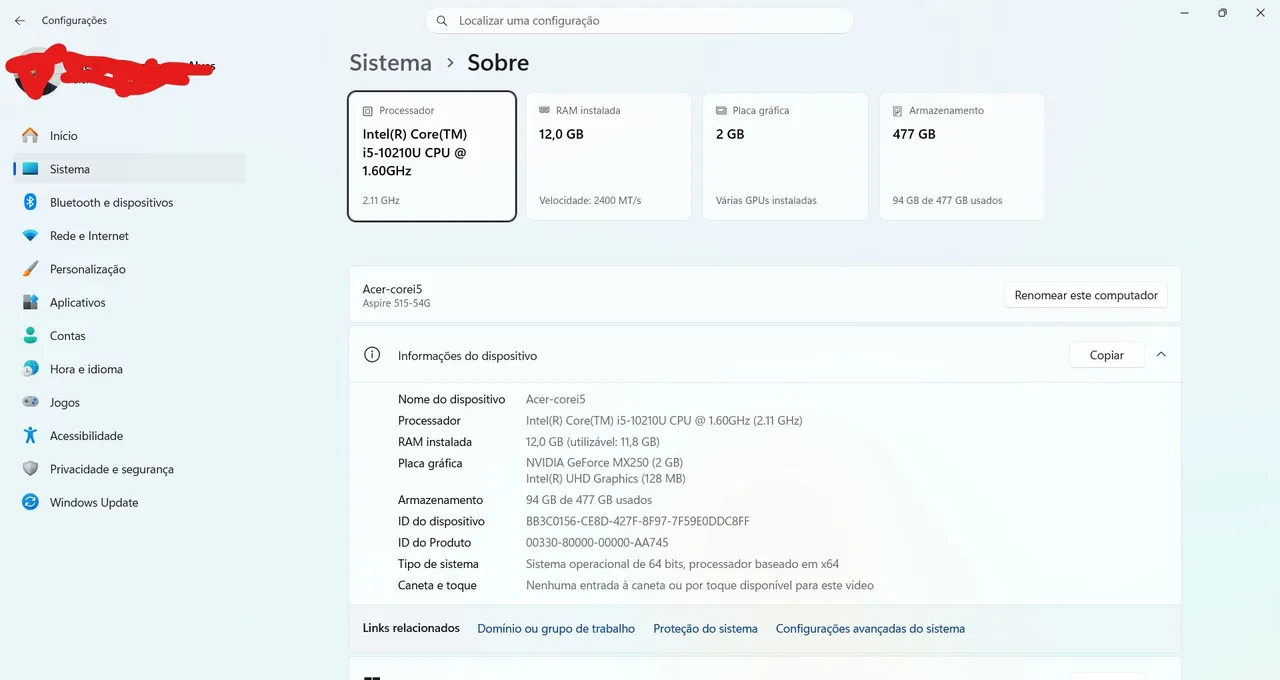Copy device information with Copiar button
Viewport: 1280px width, 680px height.
[x=1107, y=355]
